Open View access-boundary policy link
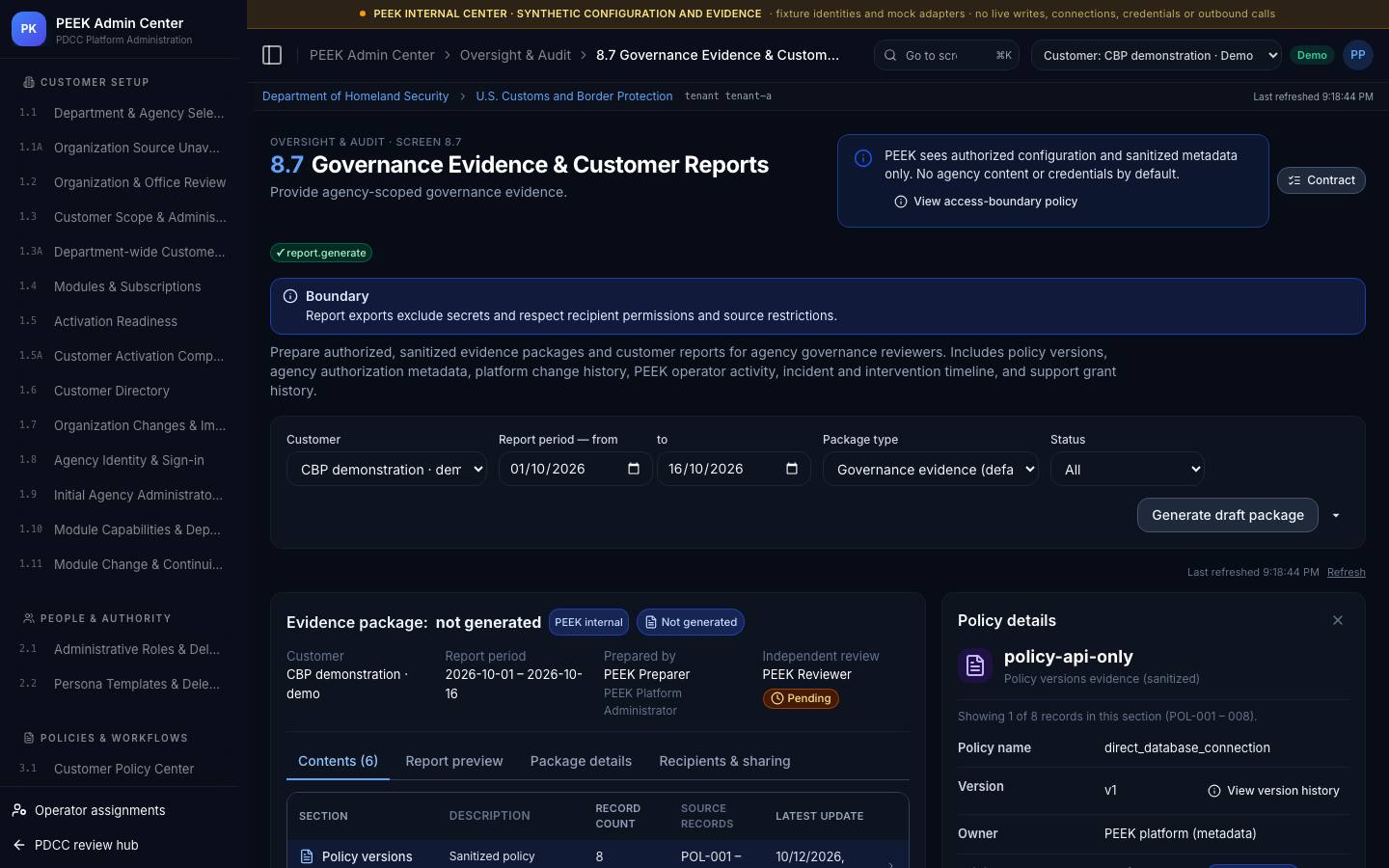 pos(986,202)
